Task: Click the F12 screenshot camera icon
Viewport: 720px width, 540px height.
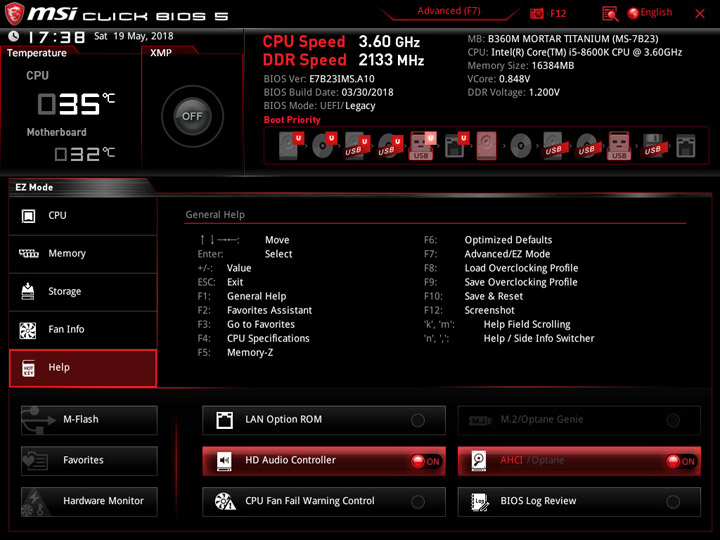Action: pos(536,13)
